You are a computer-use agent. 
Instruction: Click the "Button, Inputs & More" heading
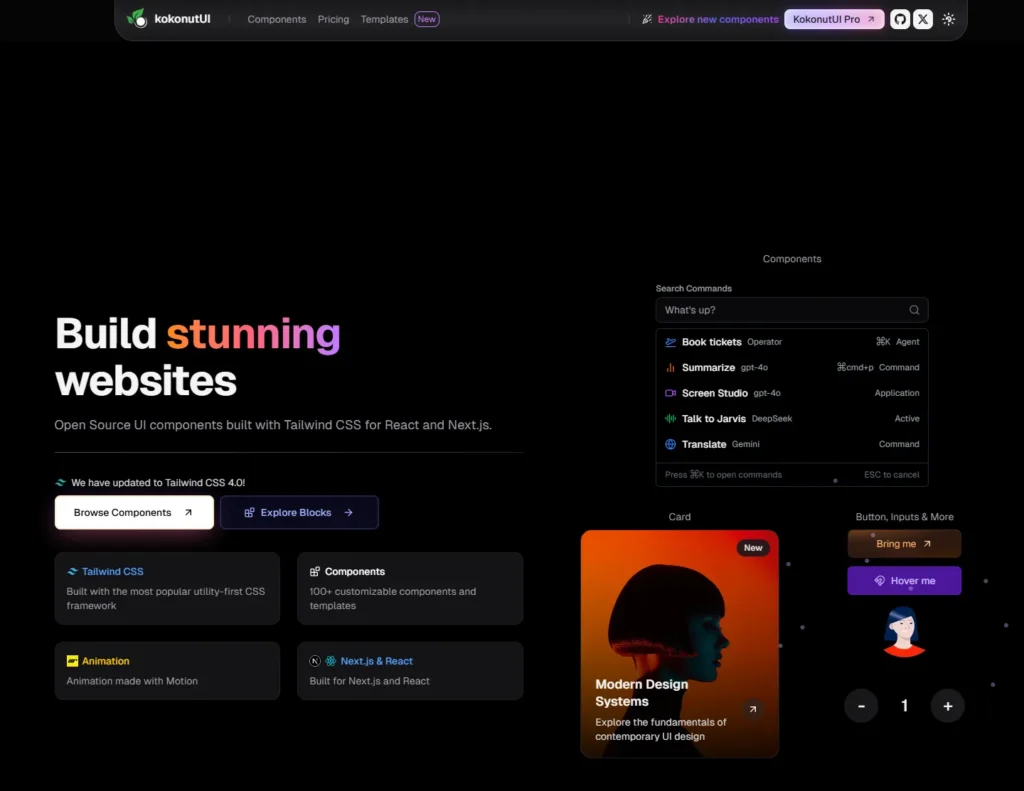click(x=904, y=517)
